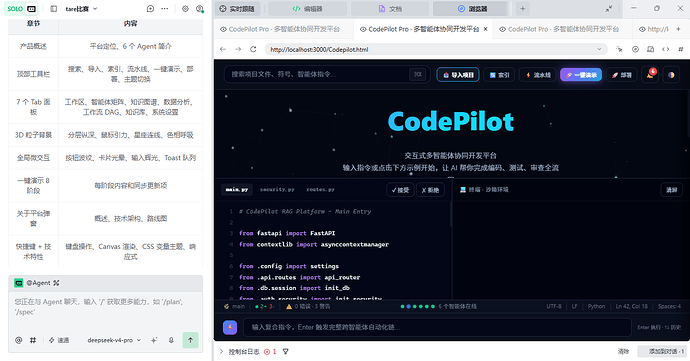Image resolution: width=690 pixels, height=361 pixels.
Task: Switch to the 编辑器 tab
Action: [307, 9]
